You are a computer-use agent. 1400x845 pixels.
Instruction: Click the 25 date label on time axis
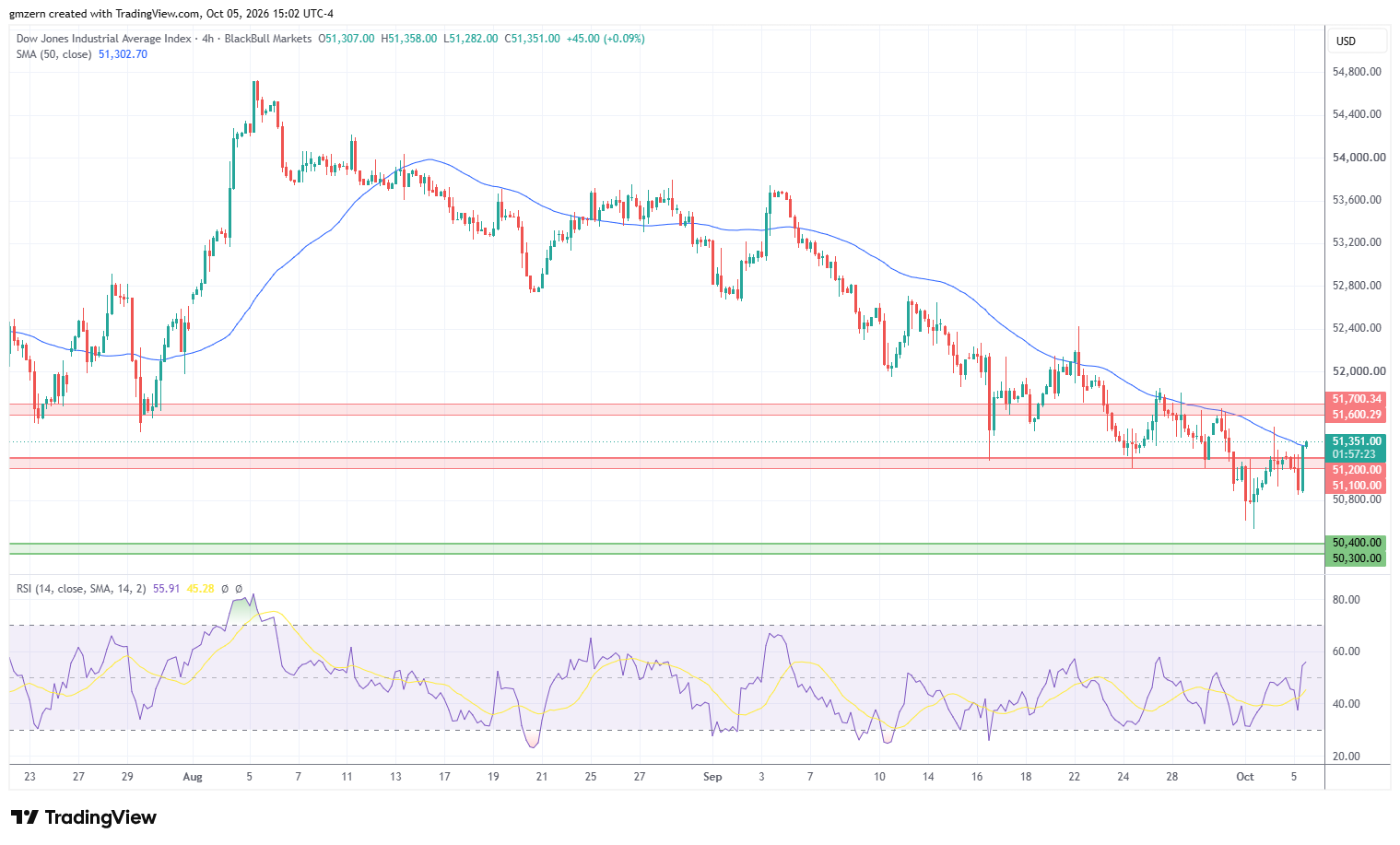(591, 777)
